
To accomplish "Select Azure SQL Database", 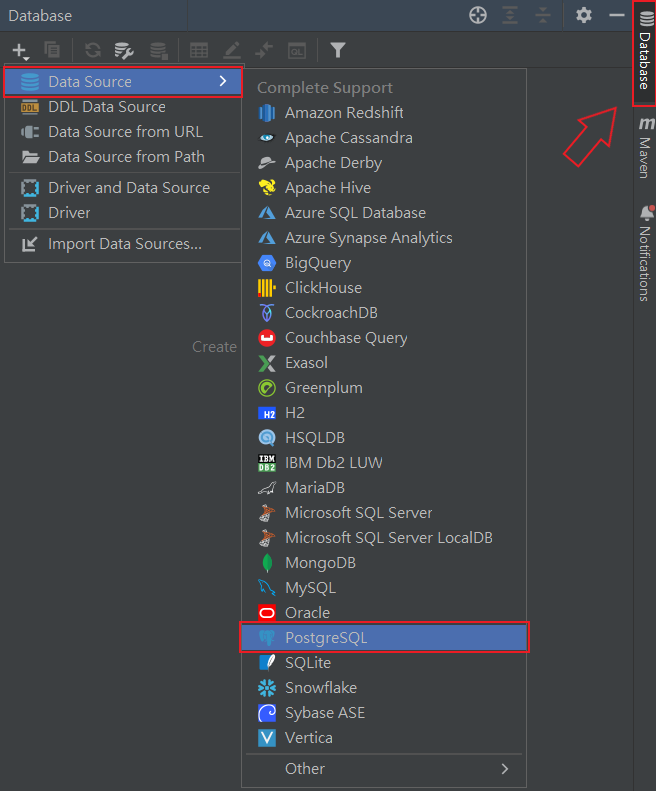I will click(384, 212).
